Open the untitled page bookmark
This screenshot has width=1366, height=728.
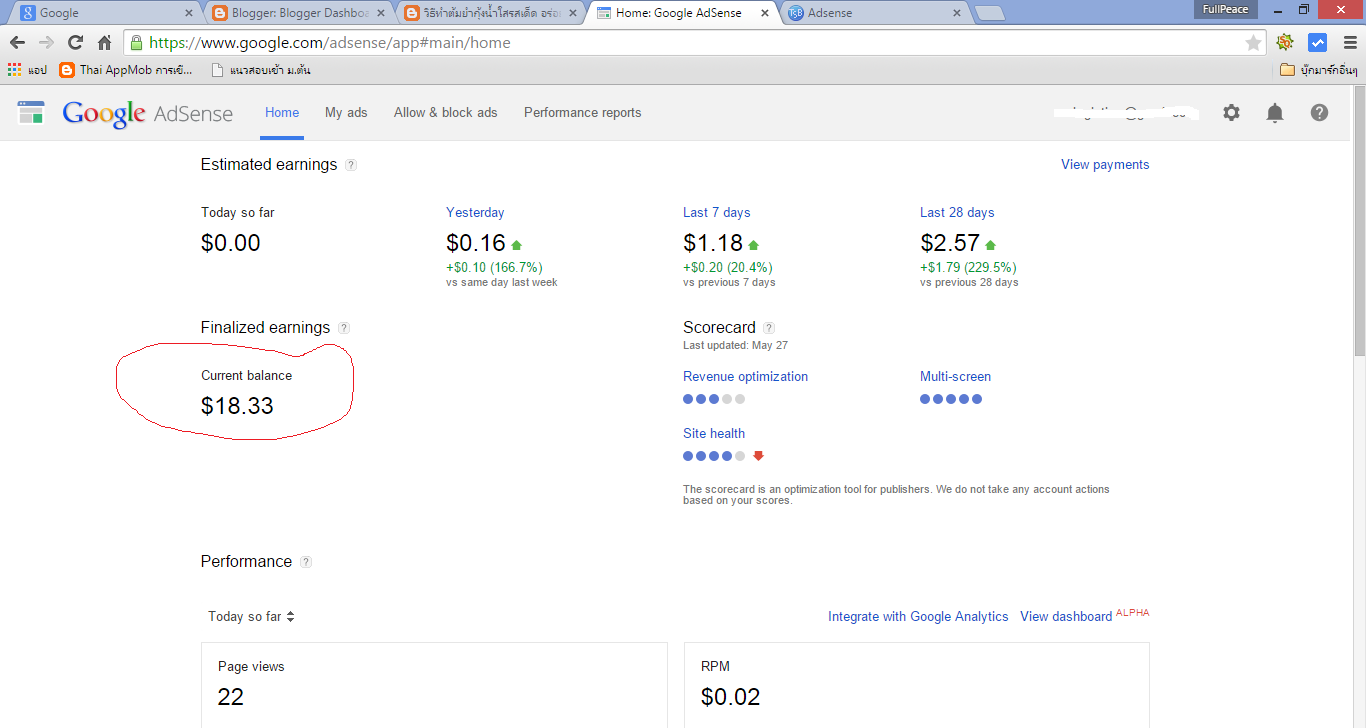point(260,70)
